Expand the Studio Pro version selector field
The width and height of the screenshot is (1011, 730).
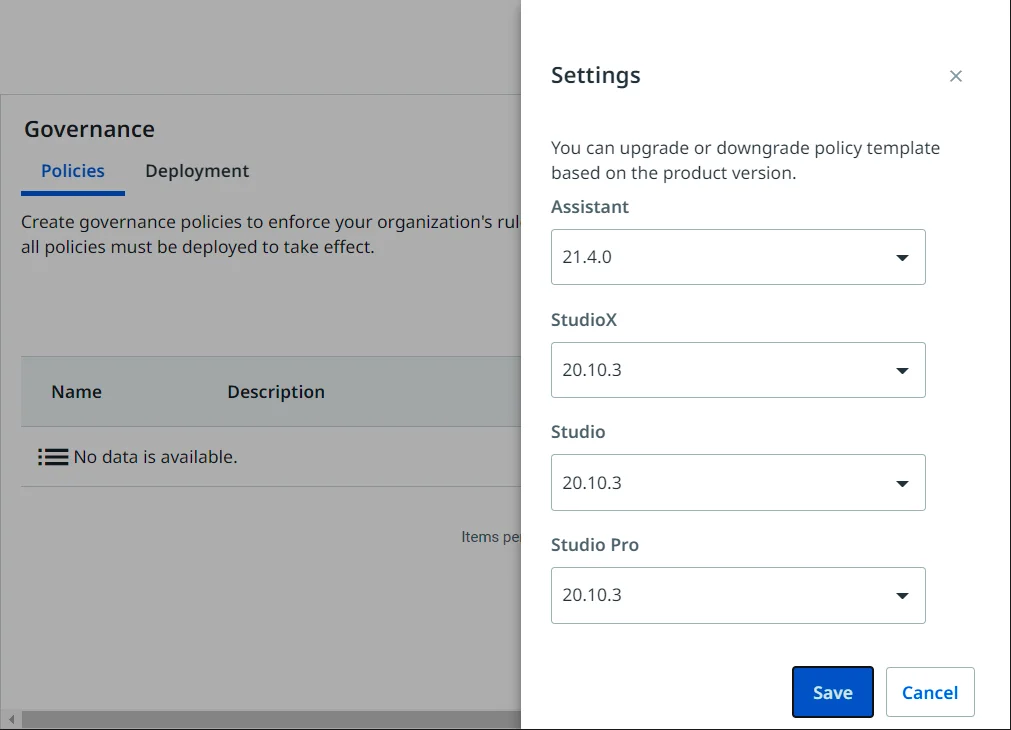[x=720, y=595]
